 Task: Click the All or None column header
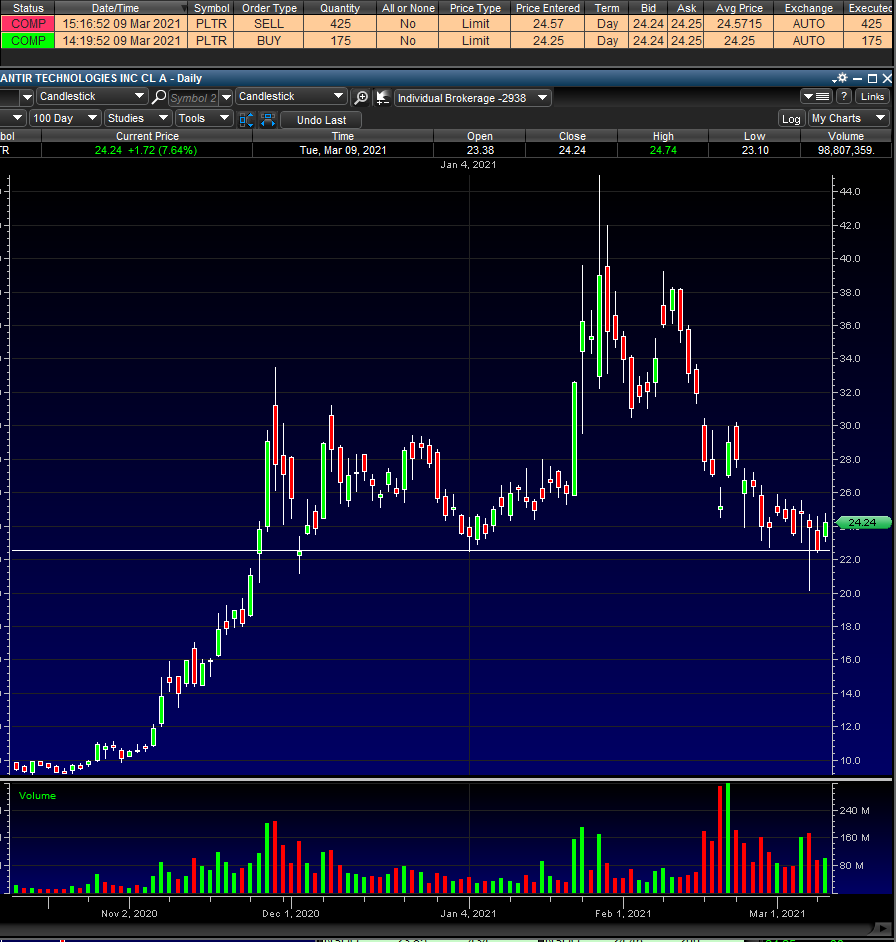(x=408, y=8)
